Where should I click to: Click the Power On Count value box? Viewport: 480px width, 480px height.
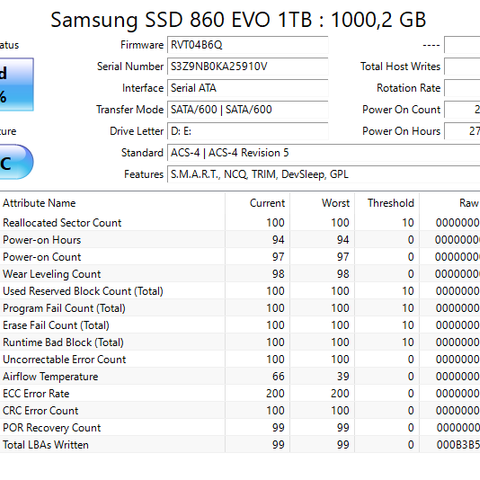462,110
